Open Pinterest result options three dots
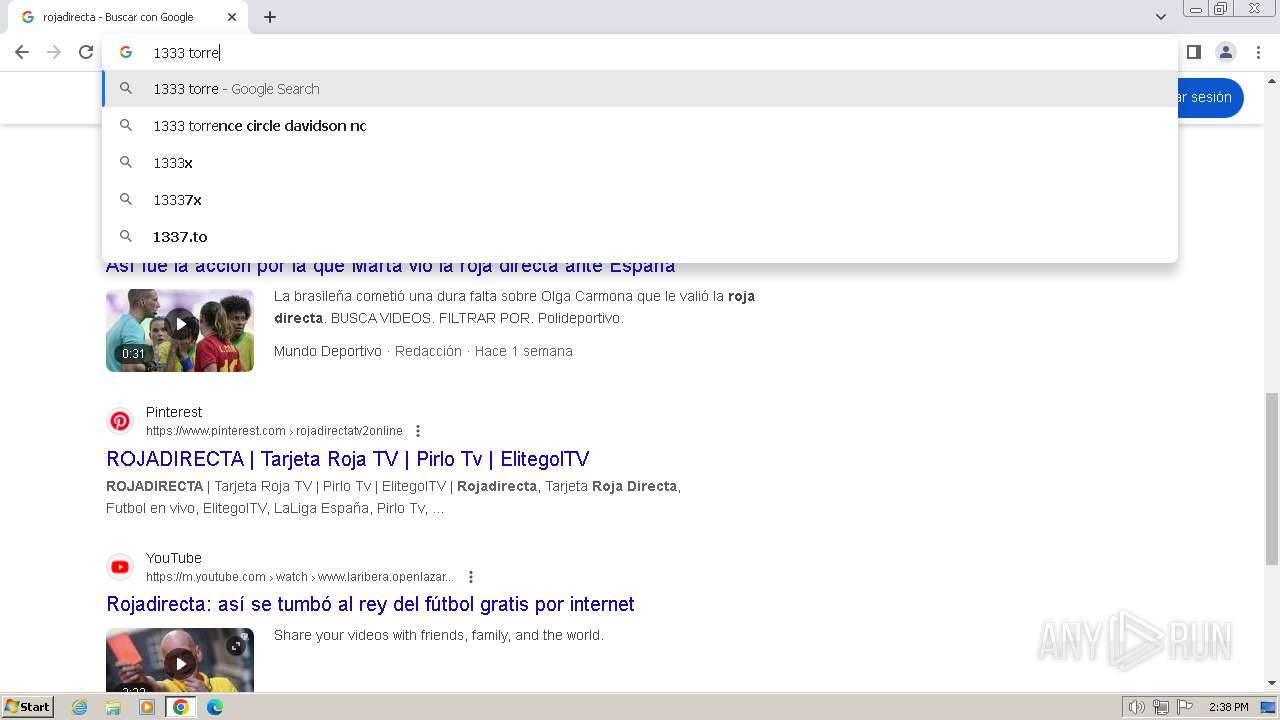 pos(418,431)
